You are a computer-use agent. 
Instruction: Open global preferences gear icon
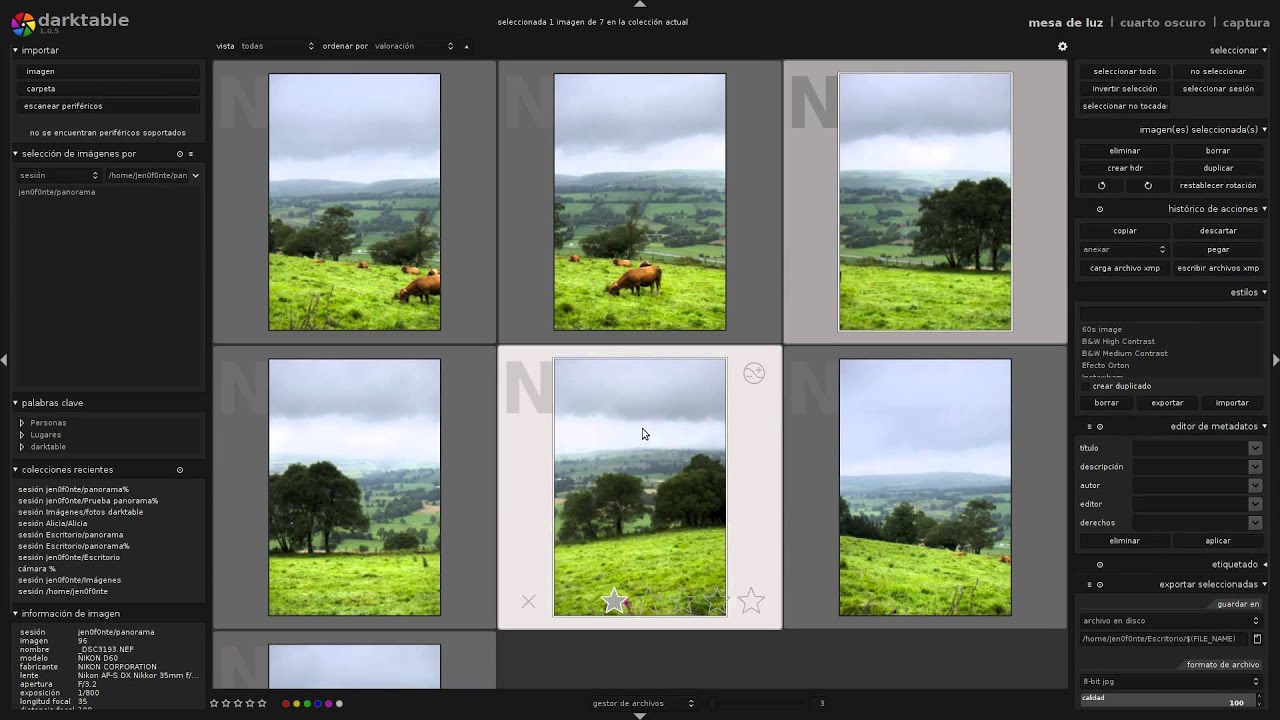tap(1062, 46)
